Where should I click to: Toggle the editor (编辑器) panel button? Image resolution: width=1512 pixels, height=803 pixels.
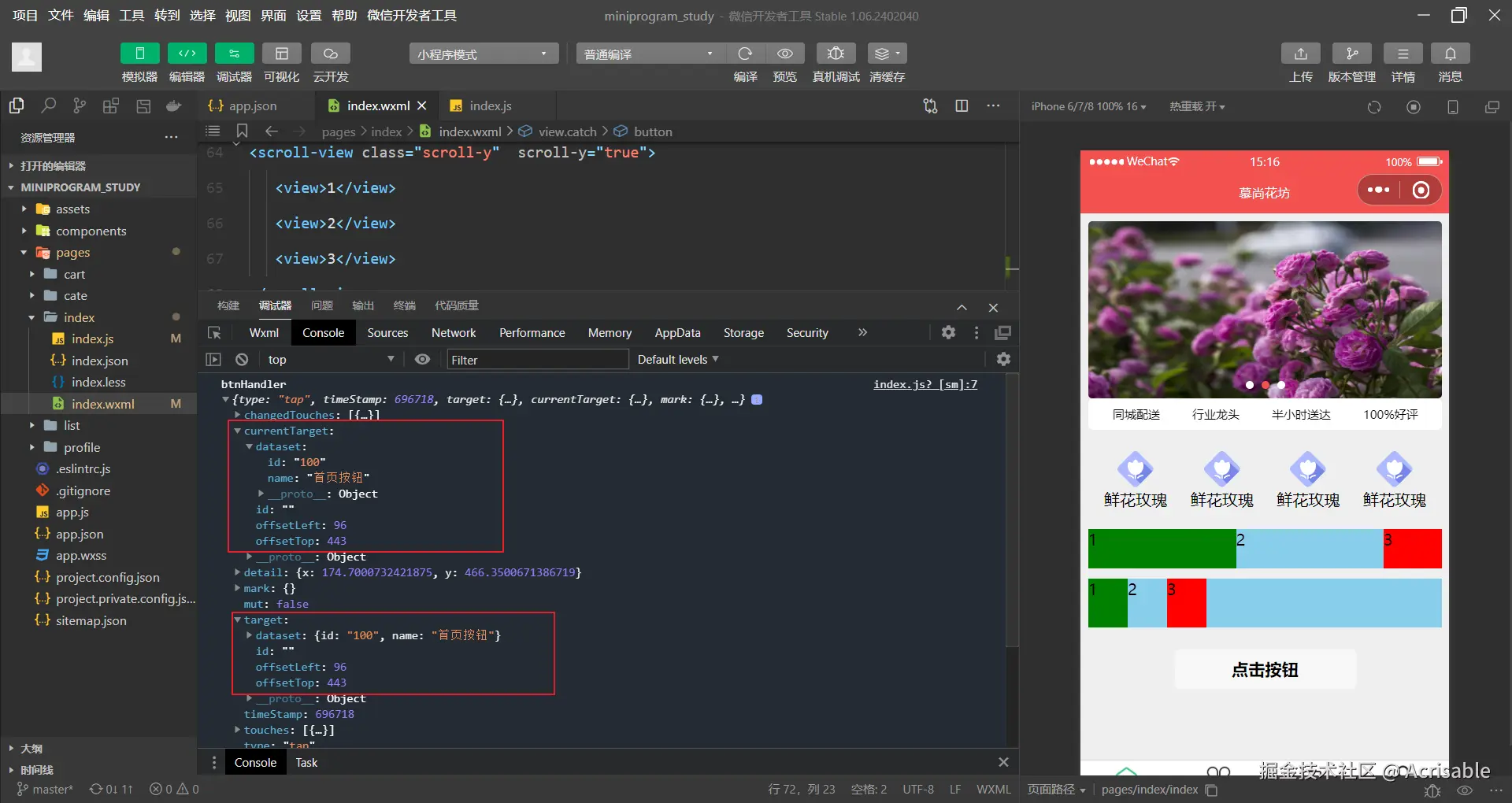point(187,54)
